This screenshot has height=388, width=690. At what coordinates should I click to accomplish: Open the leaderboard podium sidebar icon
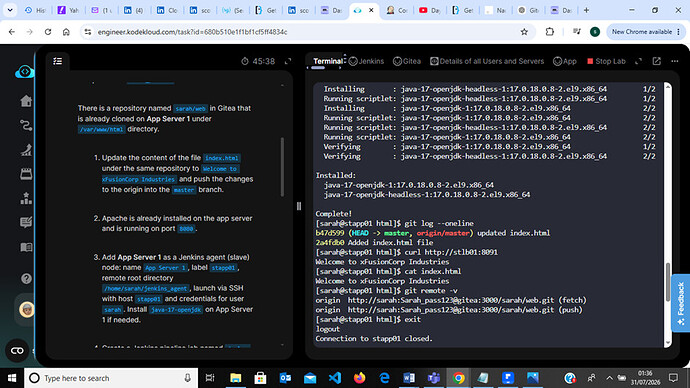tap(26, 198)
